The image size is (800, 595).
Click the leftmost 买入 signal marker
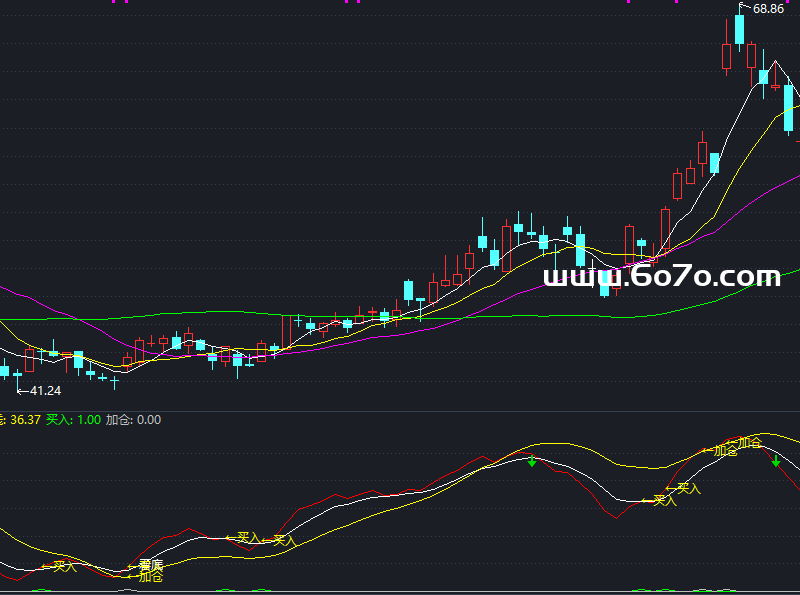64,566
